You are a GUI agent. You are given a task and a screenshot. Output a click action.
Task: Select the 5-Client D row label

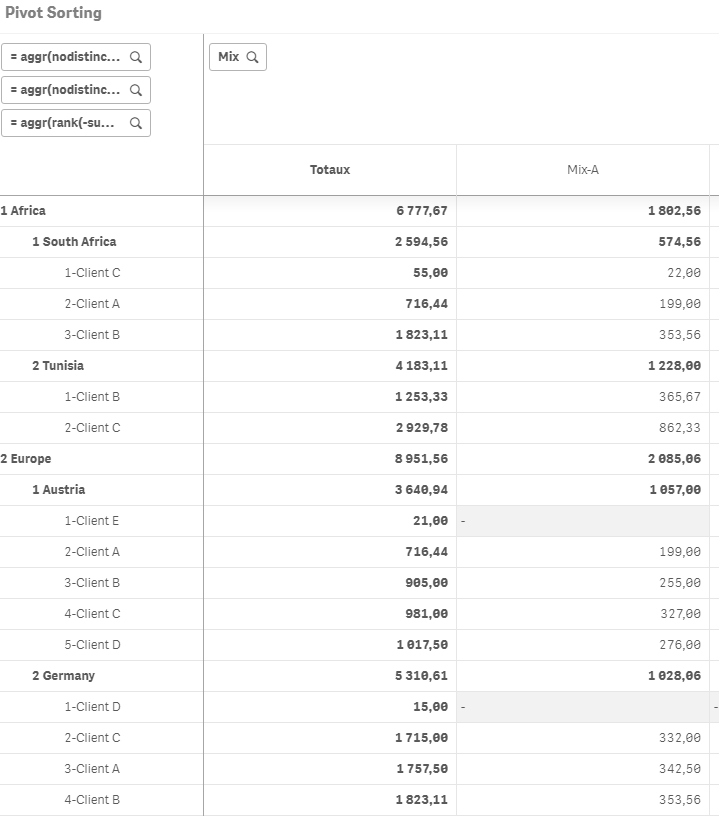click(x=92, y=645)
